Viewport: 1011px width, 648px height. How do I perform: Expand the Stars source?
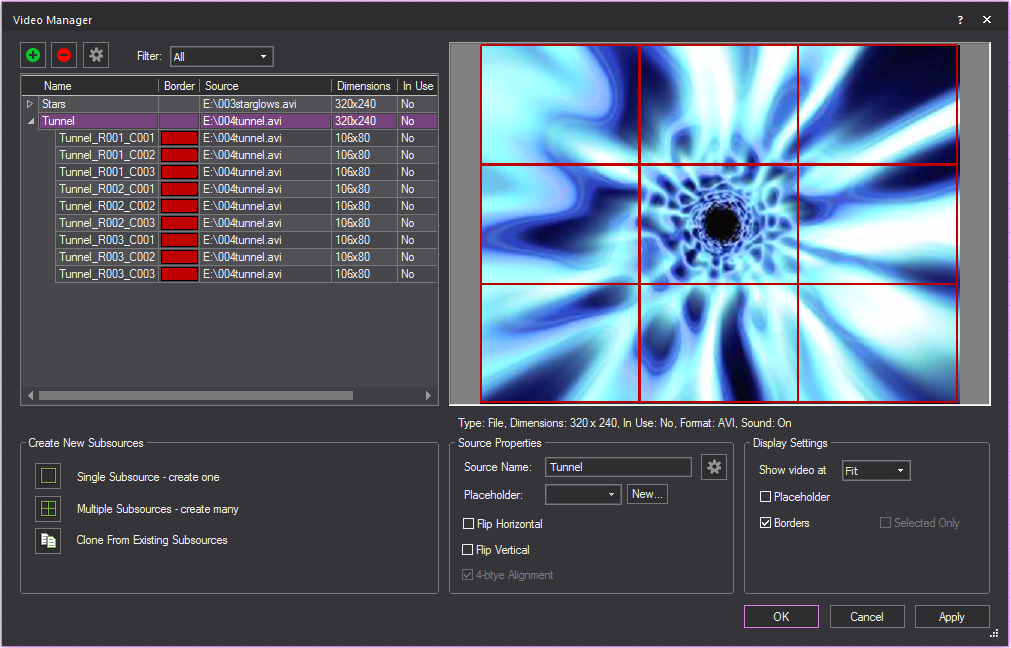[x=30, y=103]
